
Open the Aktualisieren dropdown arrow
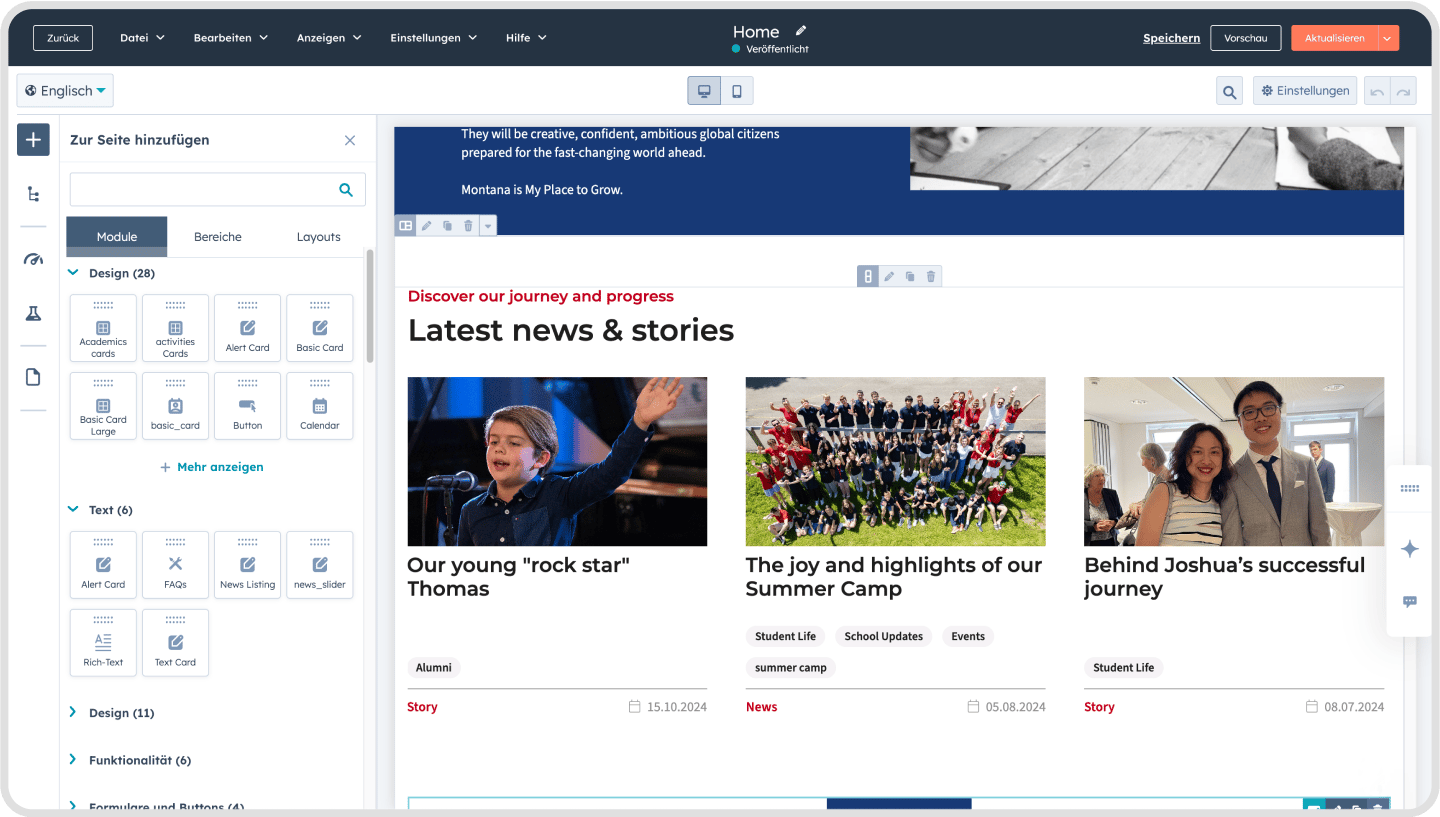(x=1388, y=38)
